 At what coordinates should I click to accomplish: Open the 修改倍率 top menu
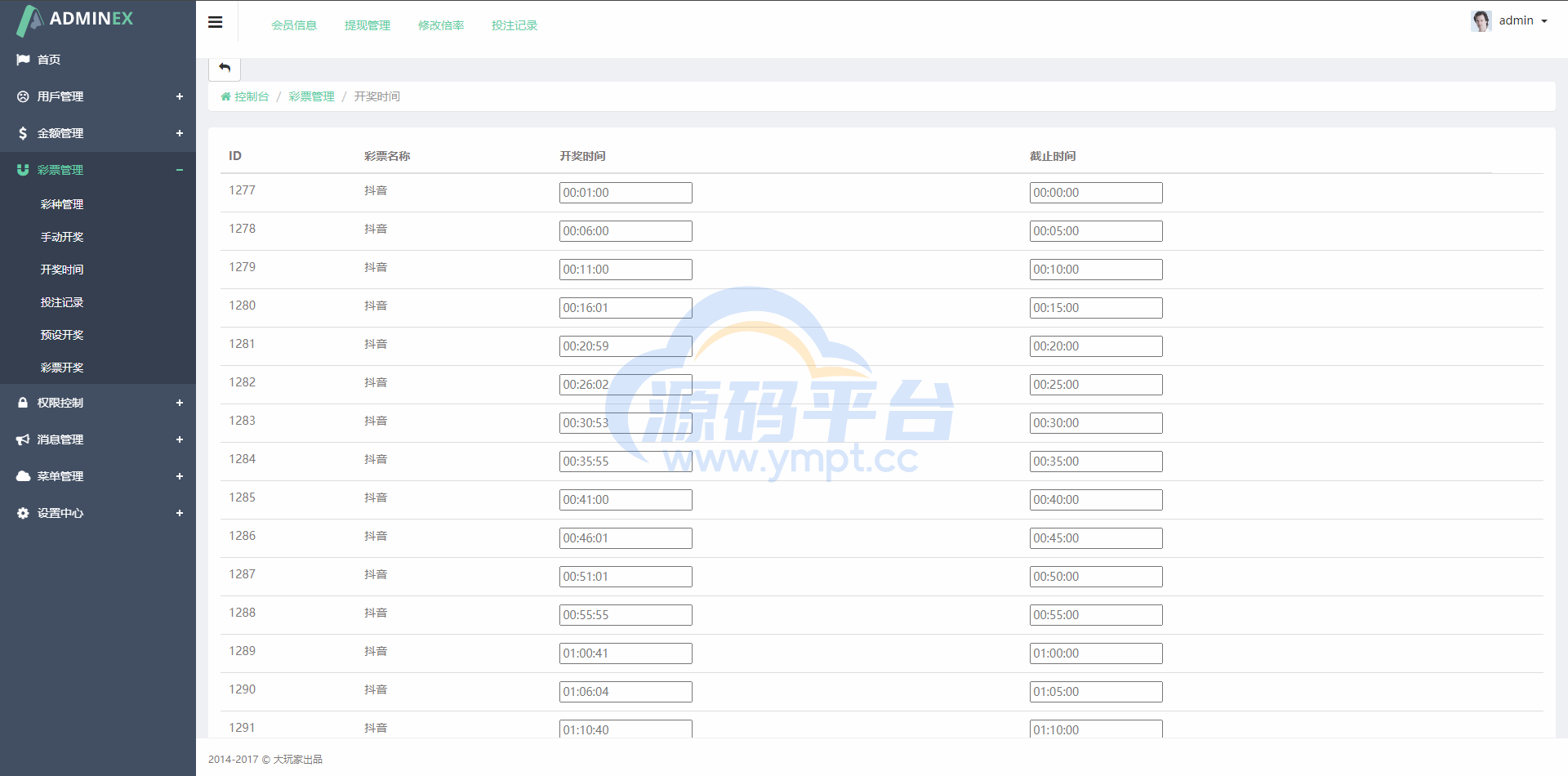pyautogui.click(x=441, y=25)
